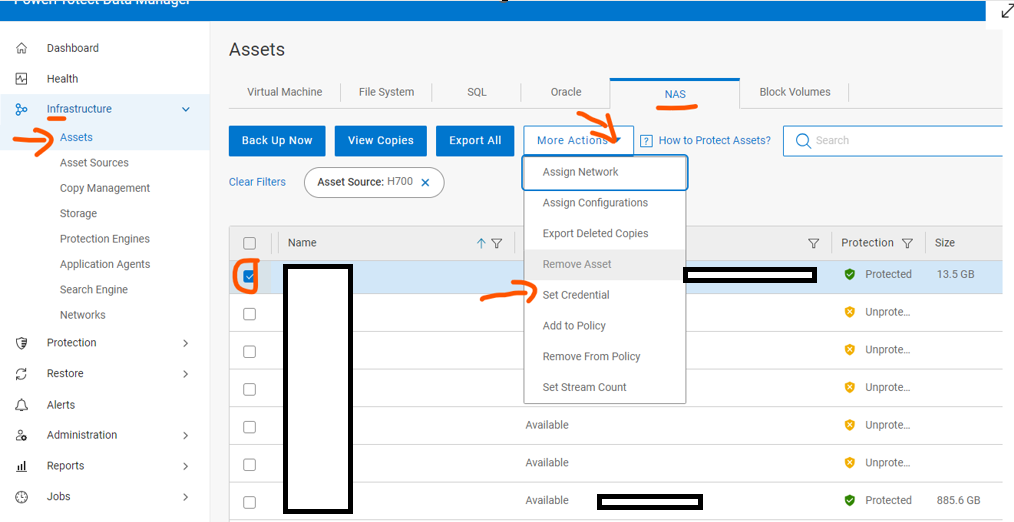Click Export All button

pyautogui.click(x=475, y=141)
